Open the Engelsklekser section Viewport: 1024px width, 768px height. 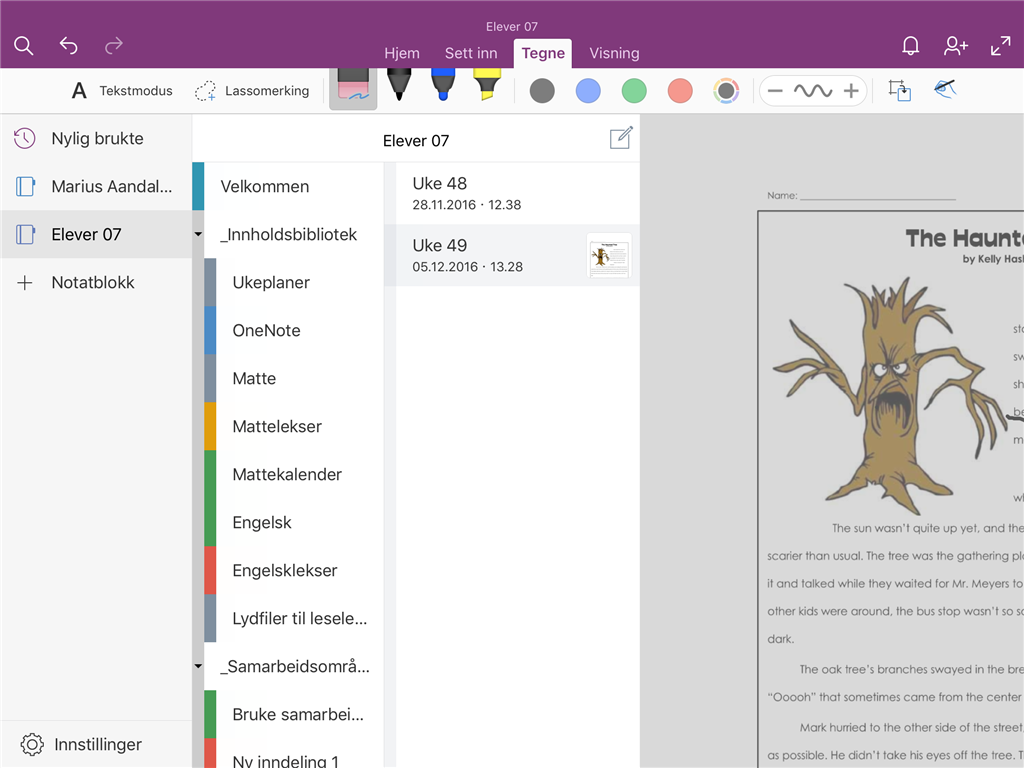tap(294, 571)
